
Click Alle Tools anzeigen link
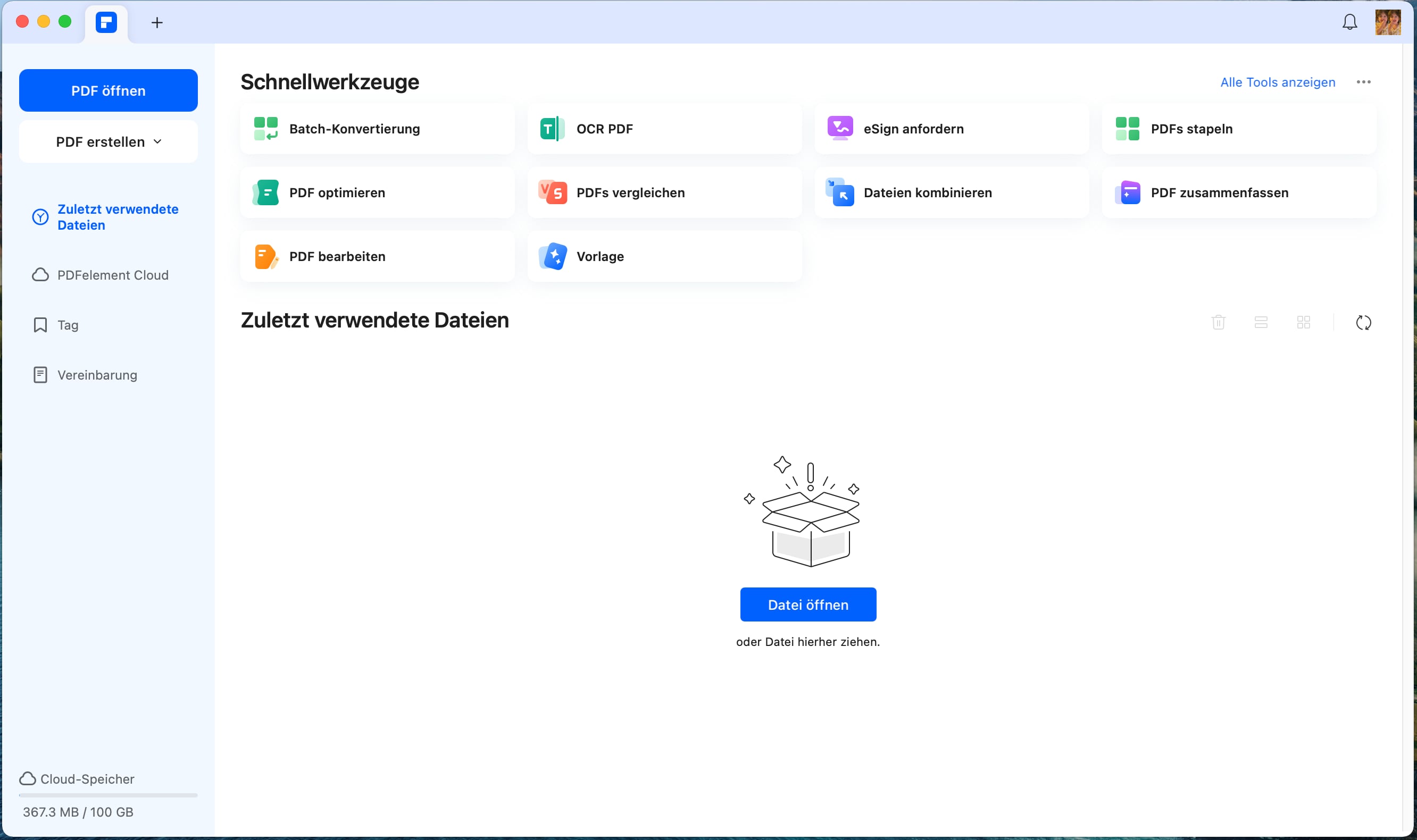[x=1277, y=82]
